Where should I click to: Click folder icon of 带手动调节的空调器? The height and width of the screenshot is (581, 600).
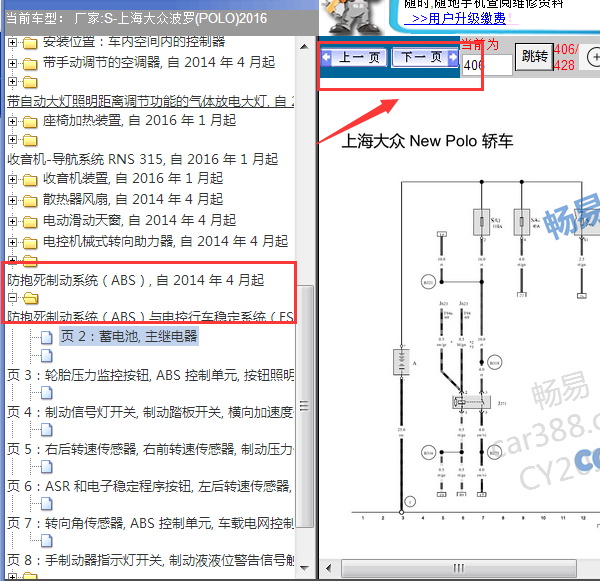[x=30, y=64]
